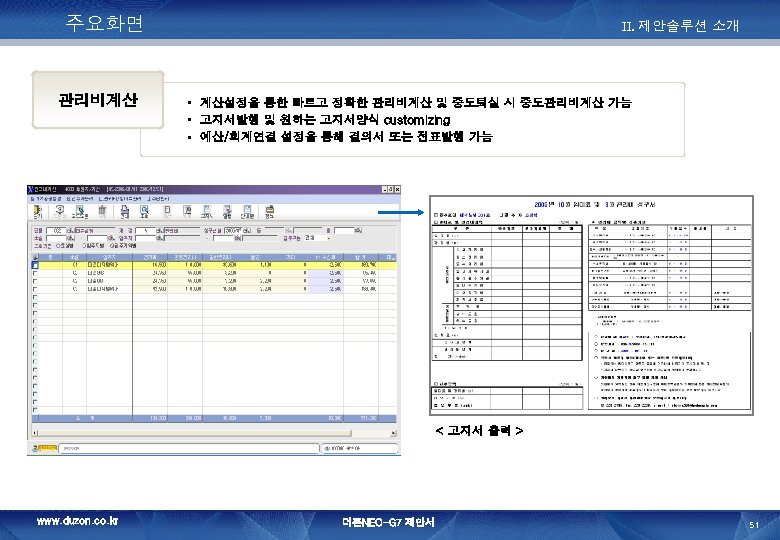Open the last menu in the menu bar

[158, 199]
